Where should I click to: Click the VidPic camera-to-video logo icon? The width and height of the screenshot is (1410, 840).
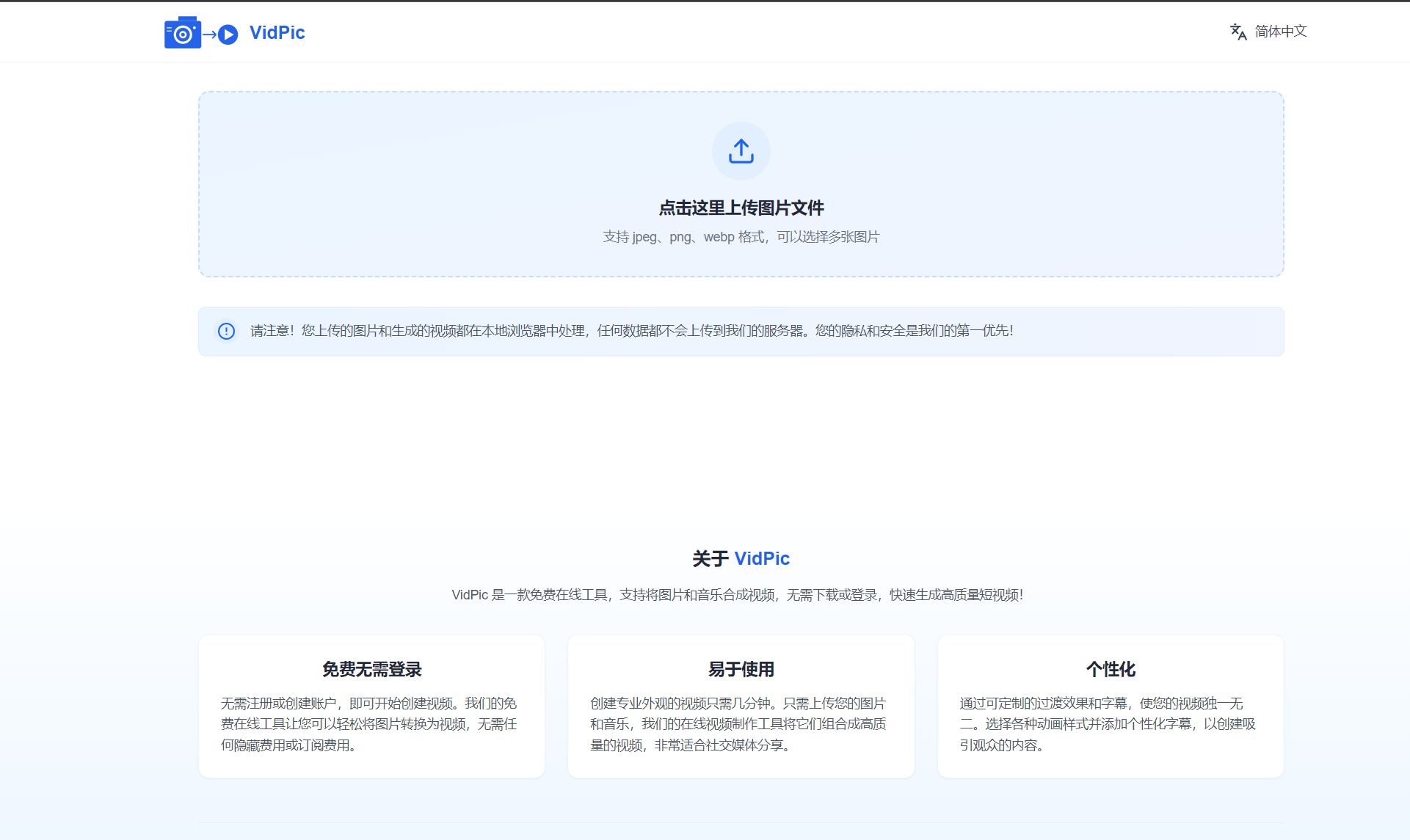[x=201, y=32]
